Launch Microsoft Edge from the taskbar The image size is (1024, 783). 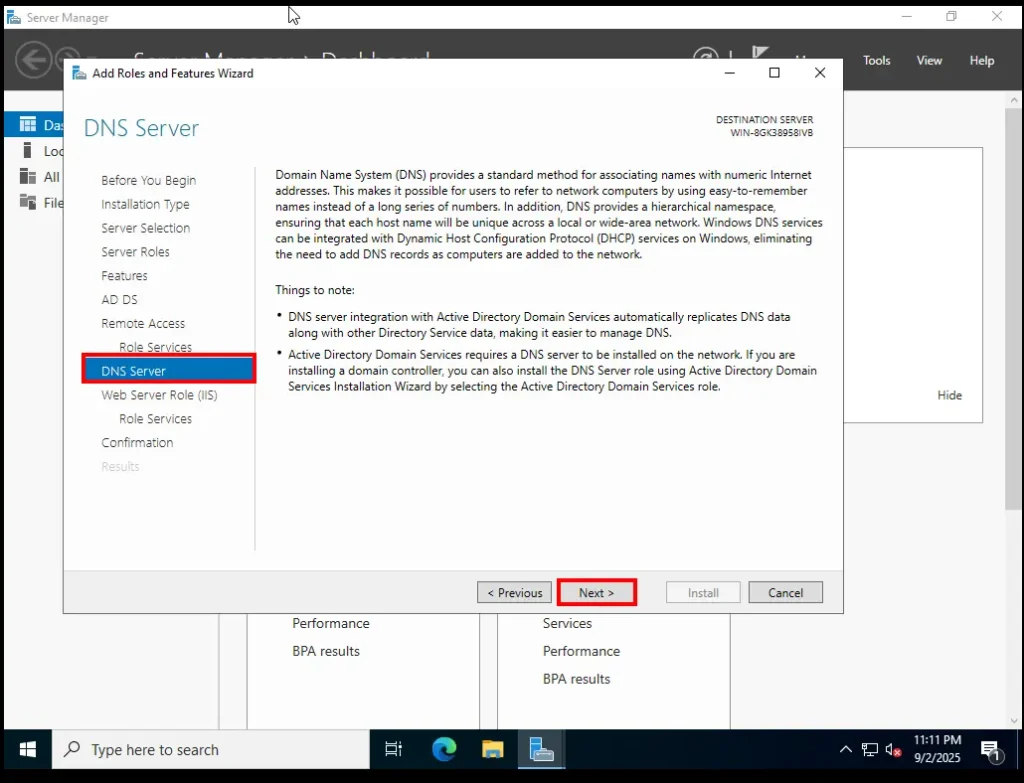[444, 749]
